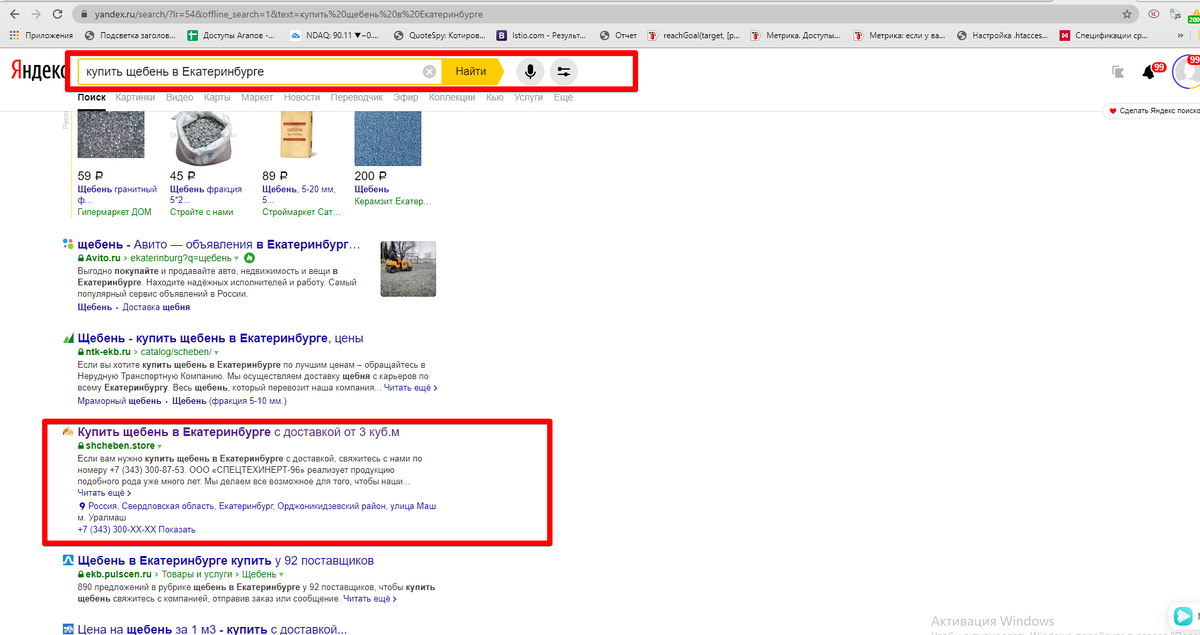Open the ntk-ekb.ru Щебень result title
The image size is (1200, 635).
(x=220, y=339)
